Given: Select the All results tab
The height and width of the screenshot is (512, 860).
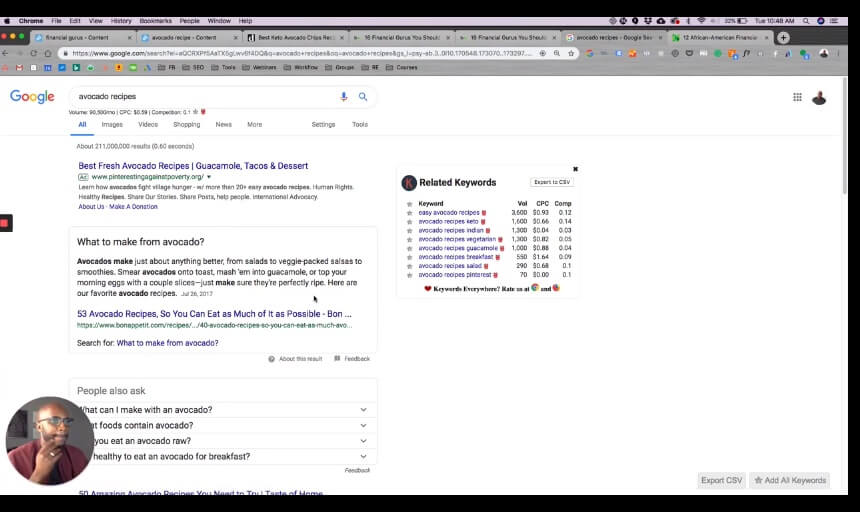Looking at the screenshot, I should click(82, 124).
